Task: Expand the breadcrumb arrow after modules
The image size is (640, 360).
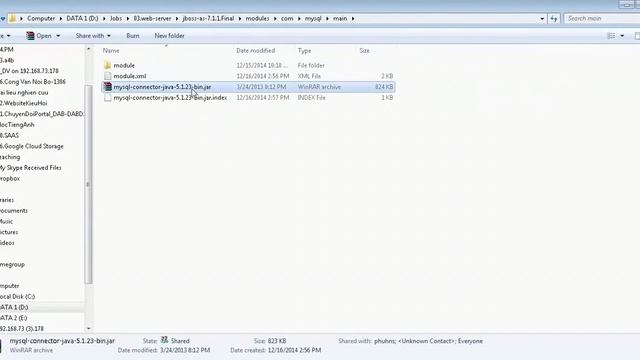Action: [x=275, y=19]
